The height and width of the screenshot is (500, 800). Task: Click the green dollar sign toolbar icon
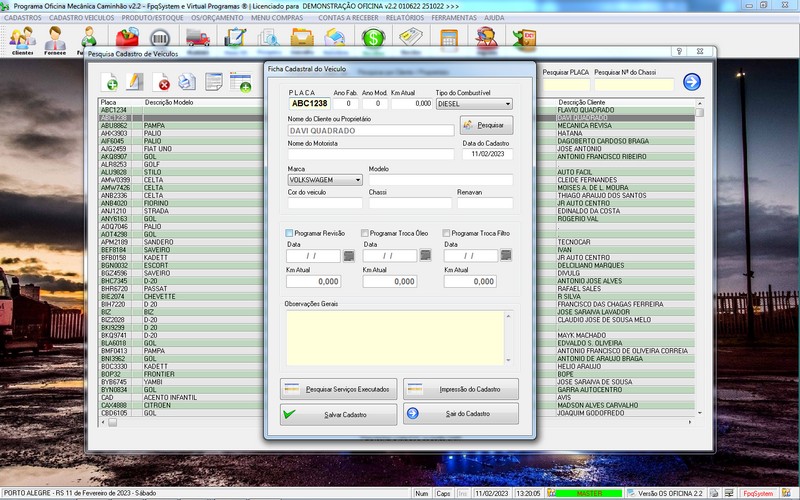[x=374, y=39]
